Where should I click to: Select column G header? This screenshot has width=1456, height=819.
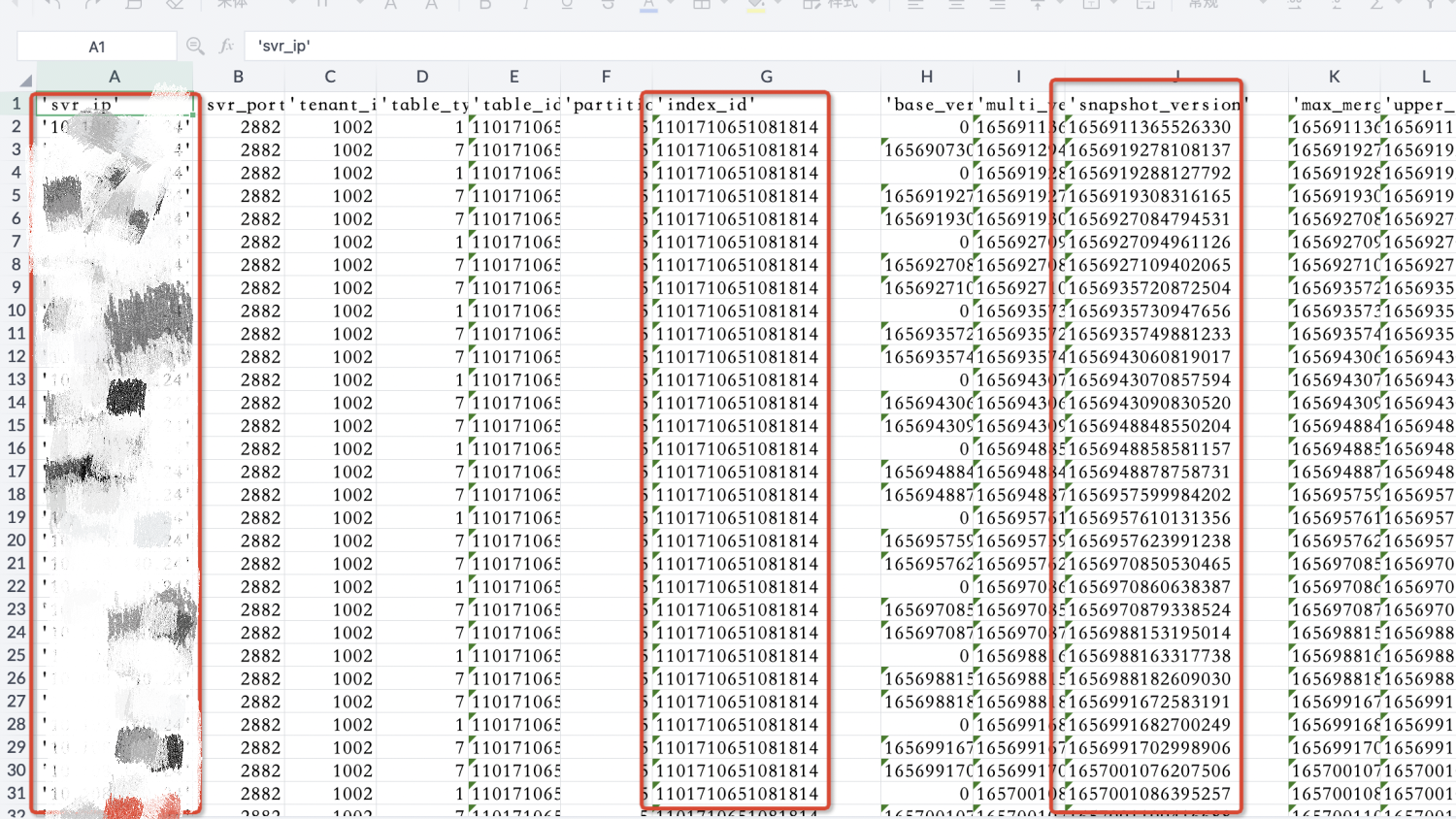point(767,77)
